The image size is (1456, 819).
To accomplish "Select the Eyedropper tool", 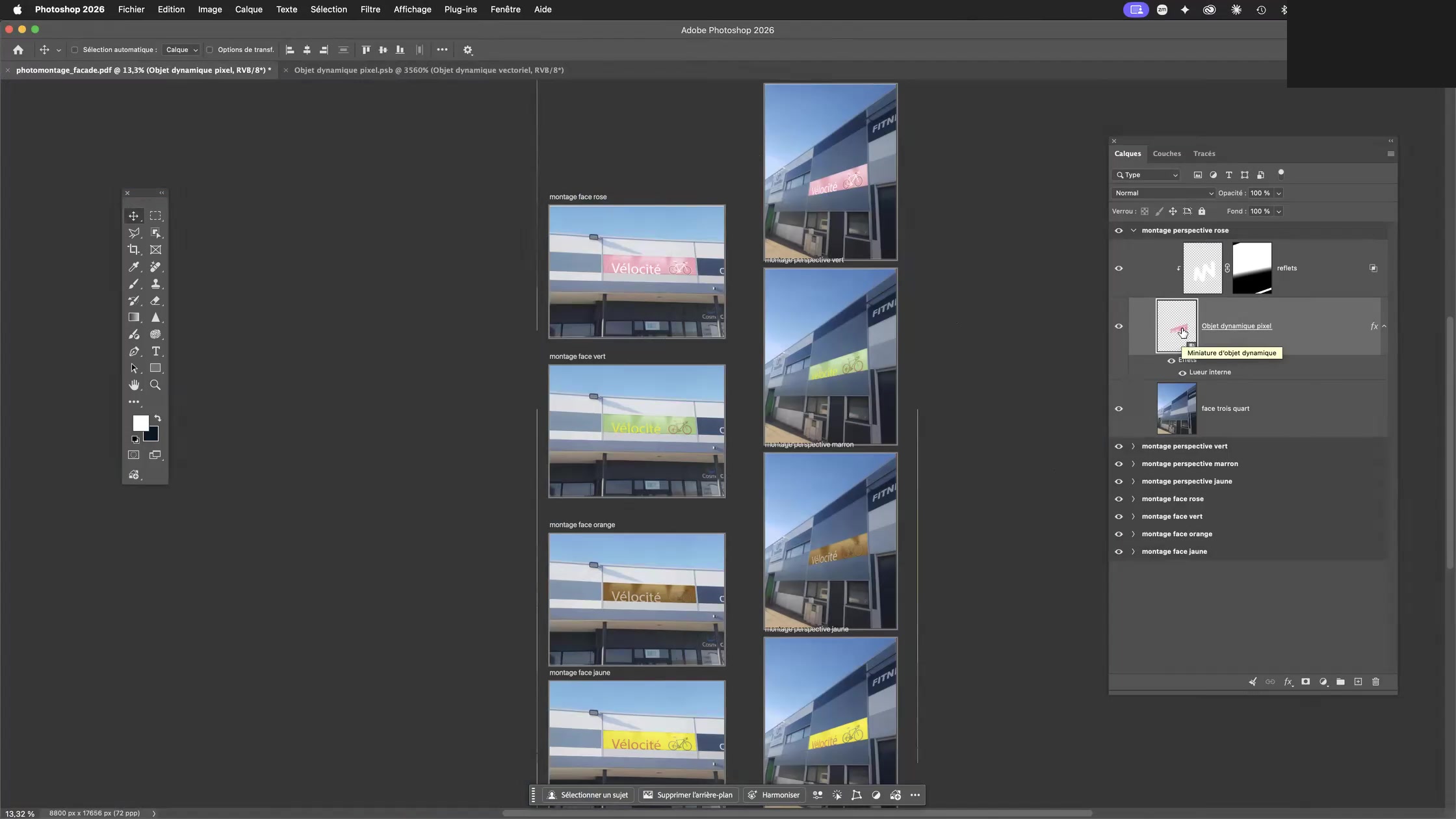I will tap(133, 266).
